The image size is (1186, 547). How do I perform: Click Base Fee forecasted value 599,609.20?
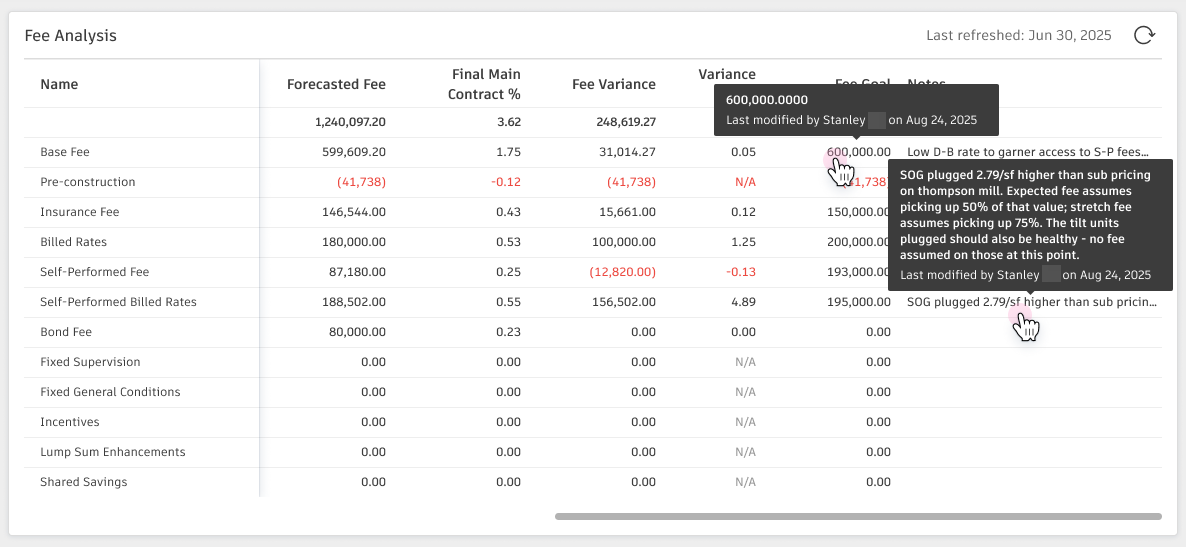[x=353, y=152]
